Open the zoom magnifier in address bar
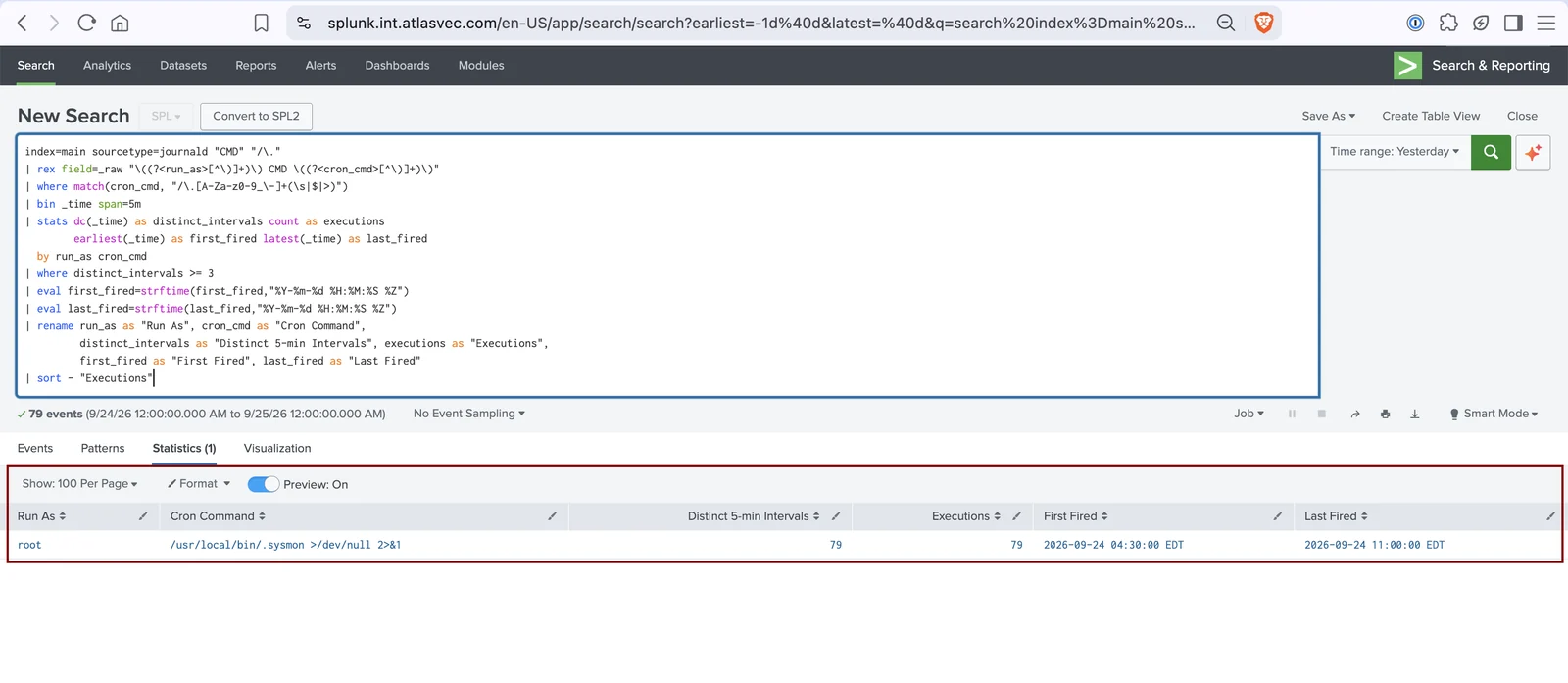Image resolution: width=1568 pixels, height=683 pixels. coord(1226,23)
